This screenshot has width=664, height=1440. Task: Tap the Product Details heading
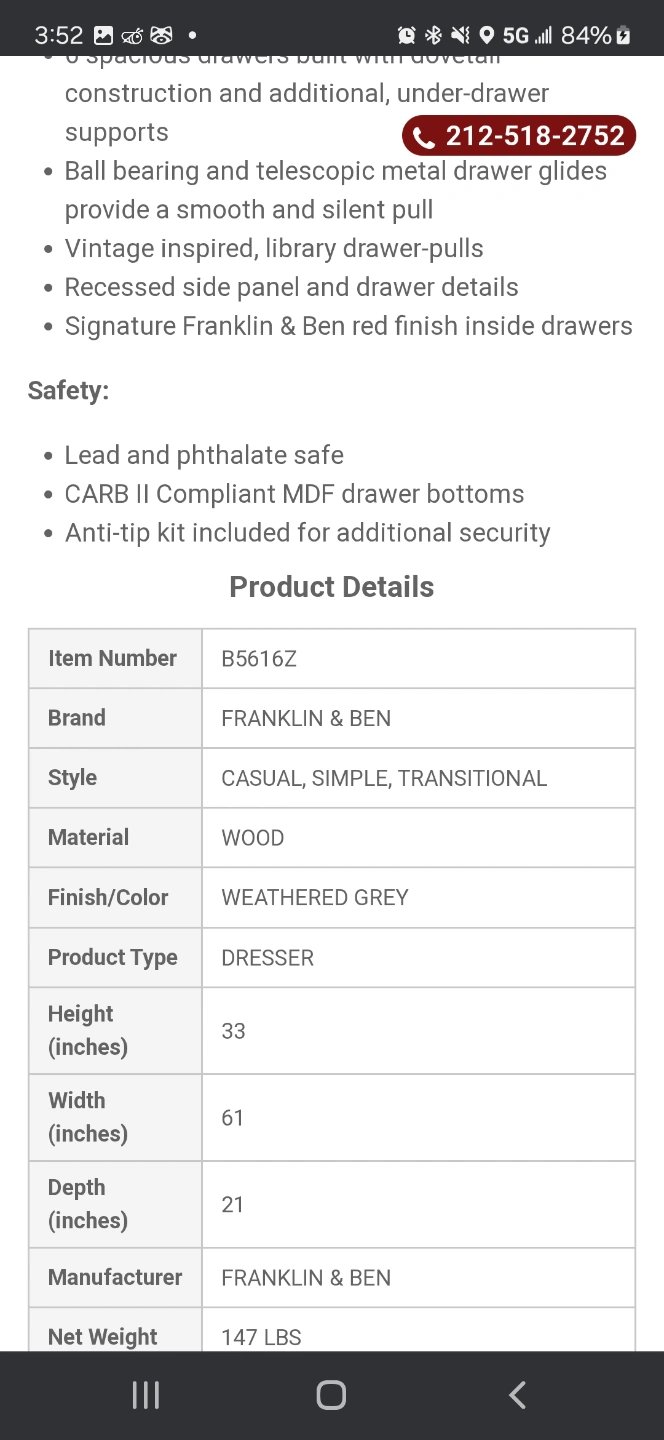click(332, 587)
